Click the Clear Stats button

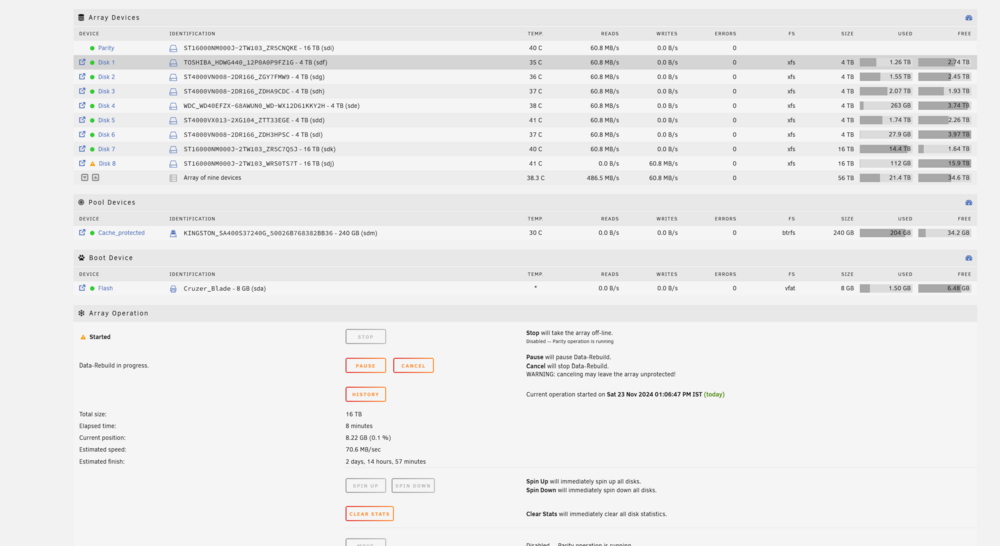pyautogui.click(x=369, y=513)
